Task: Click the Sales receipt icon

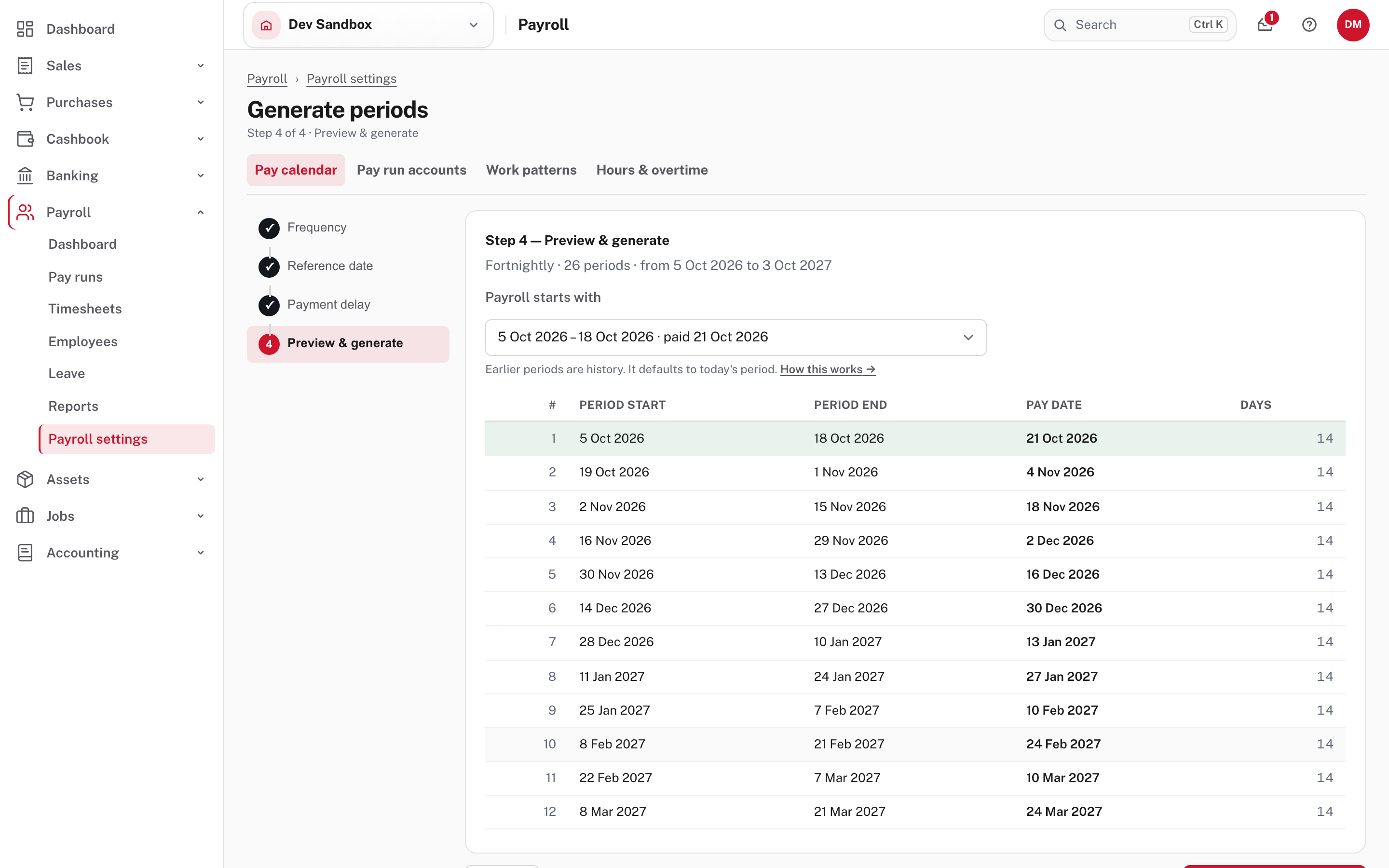Action: point(25,66)
